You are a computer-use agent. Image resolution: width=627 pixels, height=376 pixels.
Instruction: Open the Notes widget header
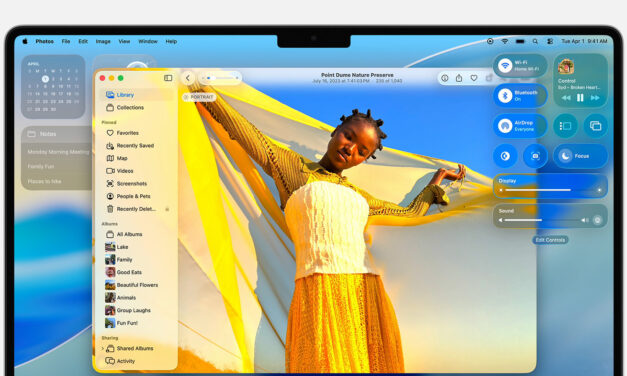[x=56, y=134]
